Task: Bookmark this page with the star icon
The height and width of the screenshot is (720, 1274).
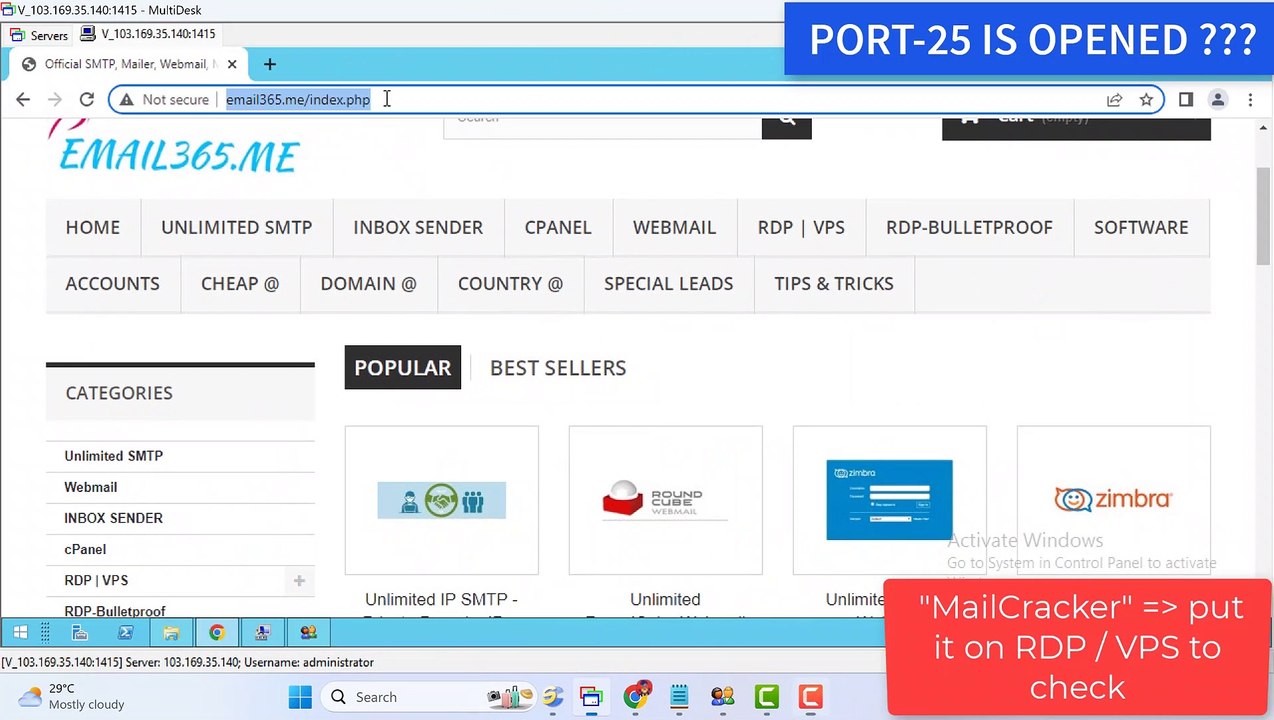Action: (1146, 99)
